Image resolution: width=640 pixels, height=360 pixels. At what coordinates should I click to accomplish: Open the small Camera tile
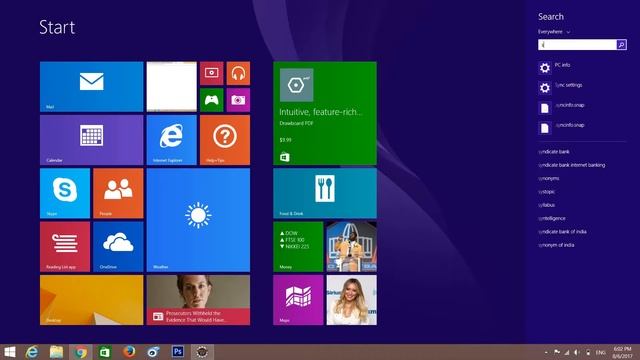(x=238, y=100)
